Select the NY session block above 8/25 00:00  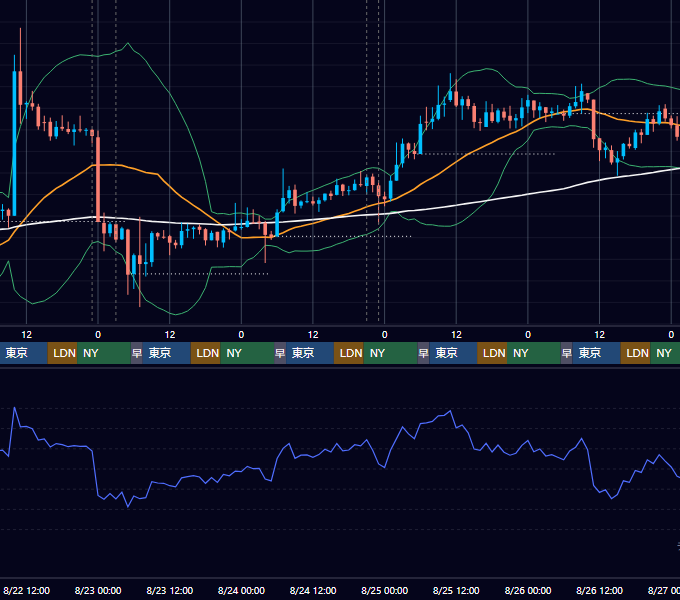coord(390,353)
